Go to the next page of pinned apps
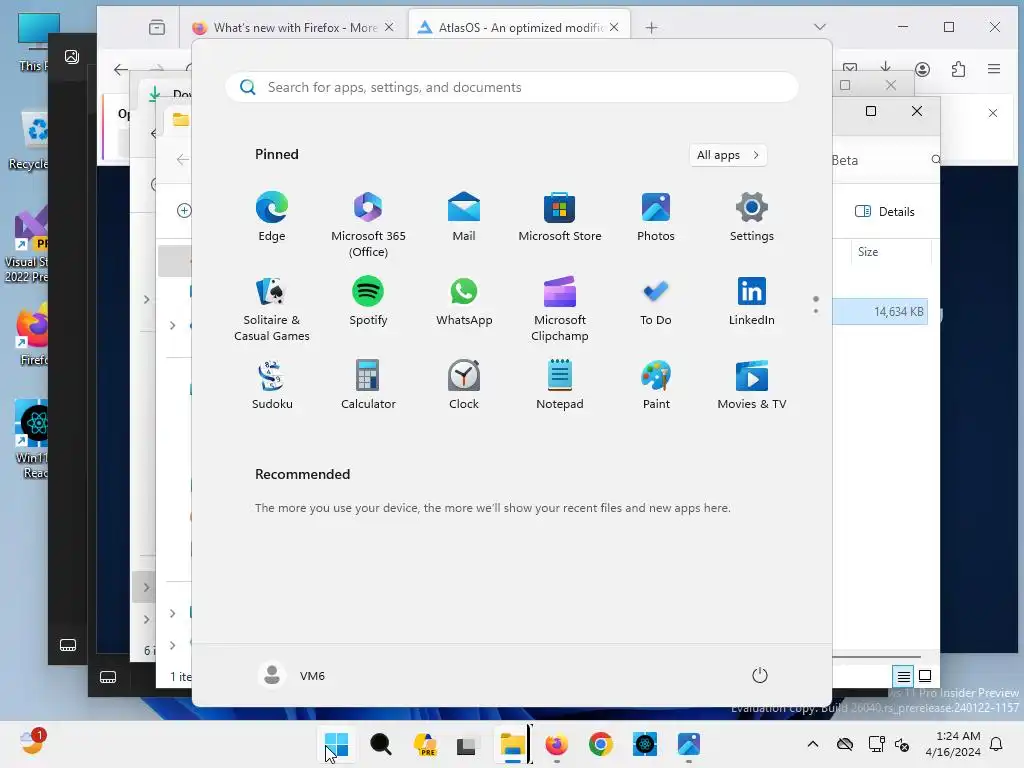The width and height of the screenshot is (1024, 768). [x=816, y=311]
